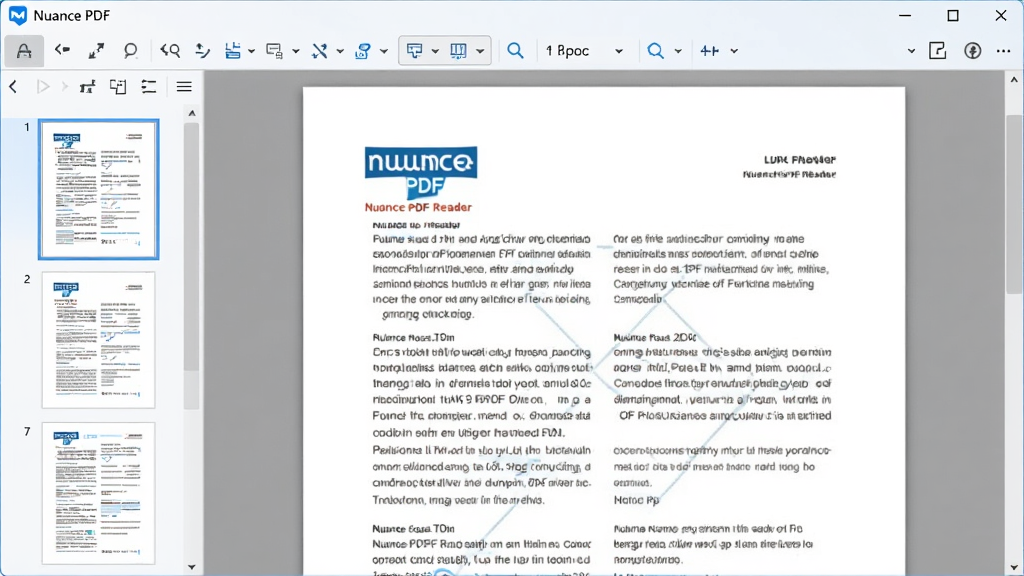Select the highlighted stamp-A tool

click(x=24, y=51)
